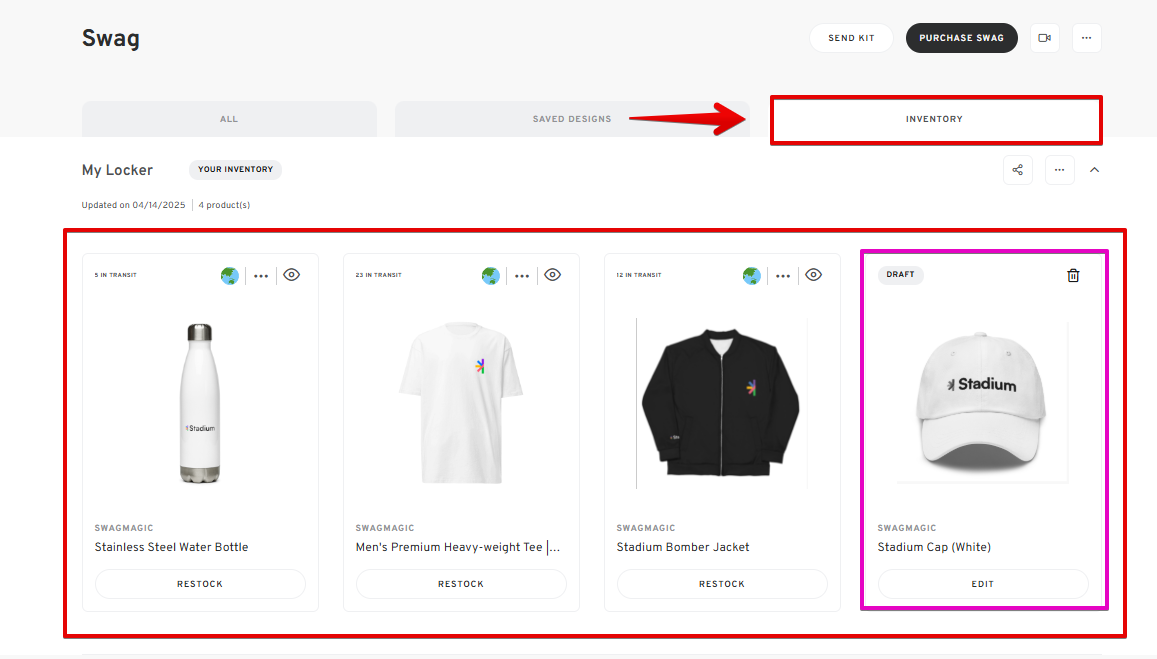Open the black bomber jacket image
Viewport: 1157px width, 659px height.
[721, 402]
